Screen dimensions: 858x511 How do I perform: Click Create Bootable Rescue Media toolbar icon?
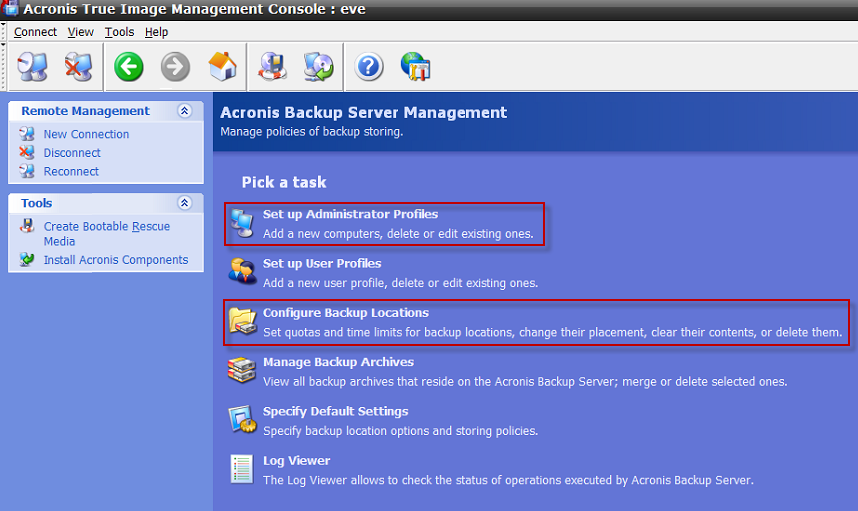pos(273,67)
